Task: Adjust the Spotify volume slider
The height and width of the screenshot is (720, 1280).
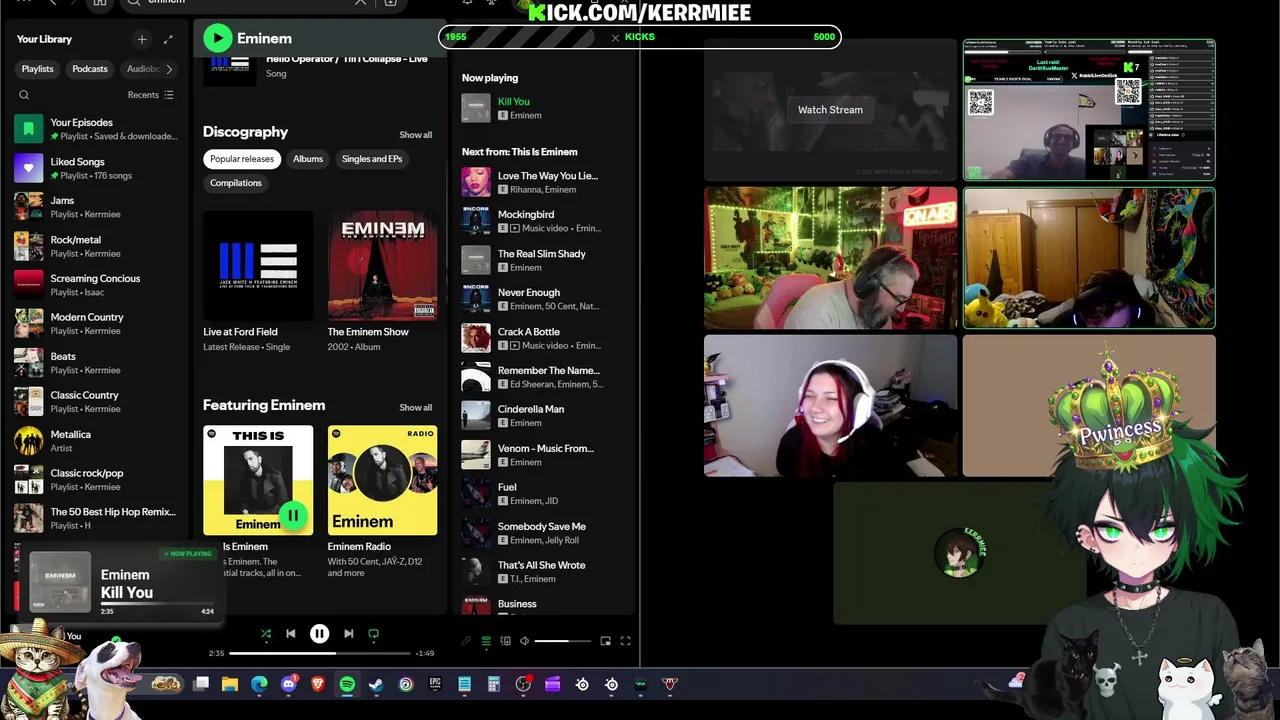Action: pos(565,641)
